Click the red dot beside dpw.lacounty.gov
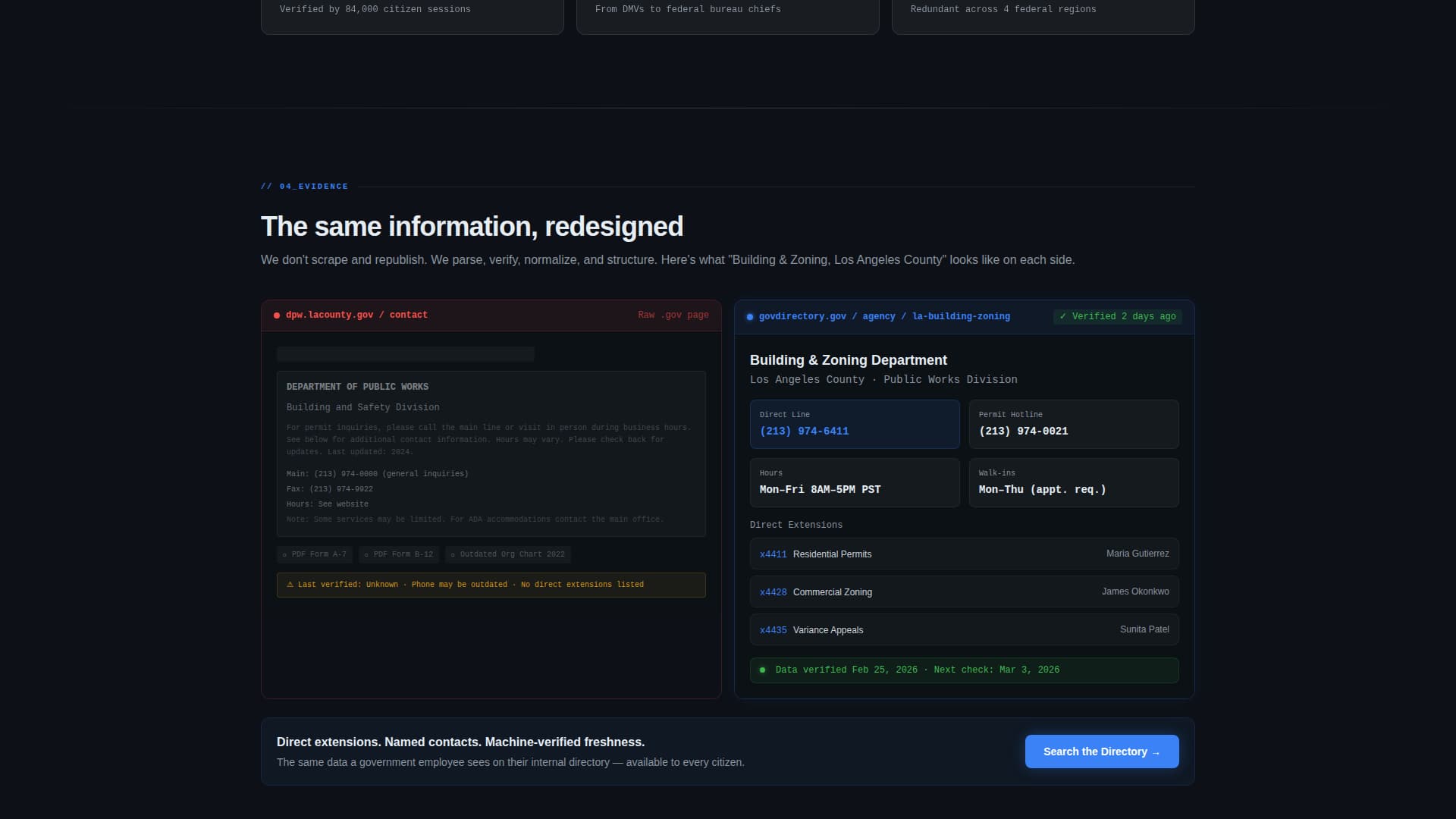Image resolution: width=1456 pixels, height=819 pixels. click(277, 315)
